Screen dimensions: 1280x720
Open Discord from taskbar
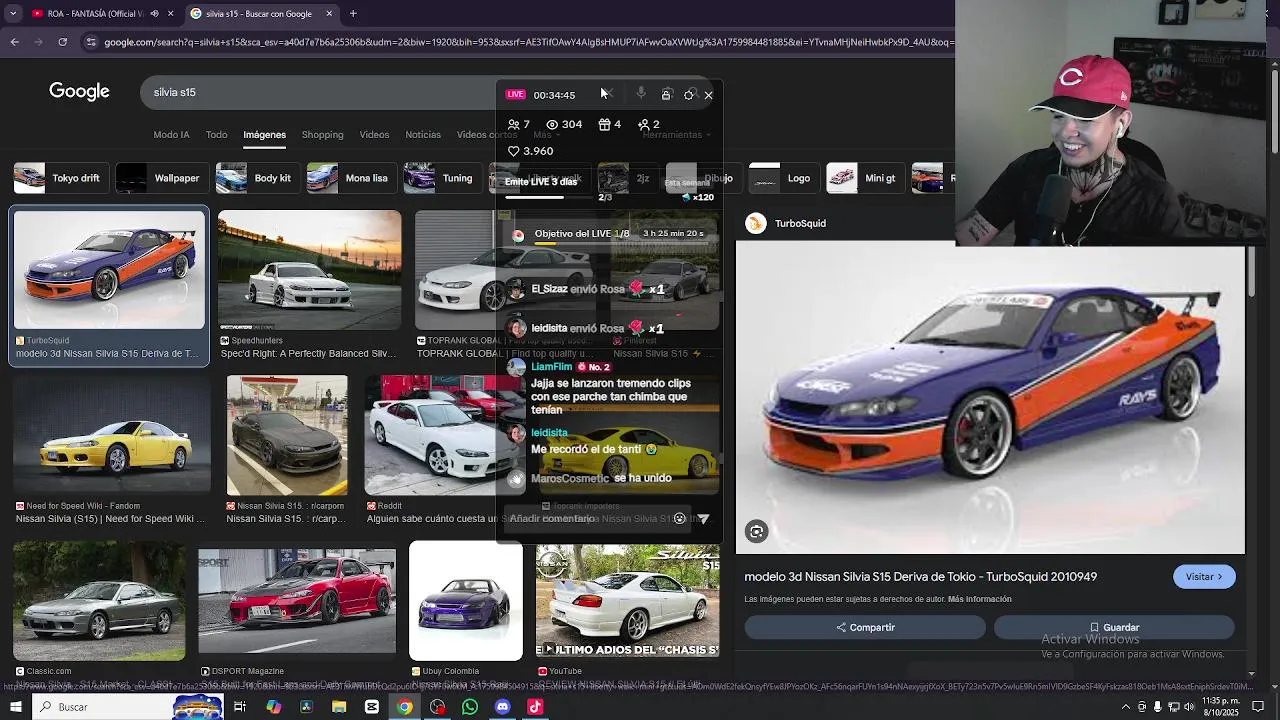(502, 707)
